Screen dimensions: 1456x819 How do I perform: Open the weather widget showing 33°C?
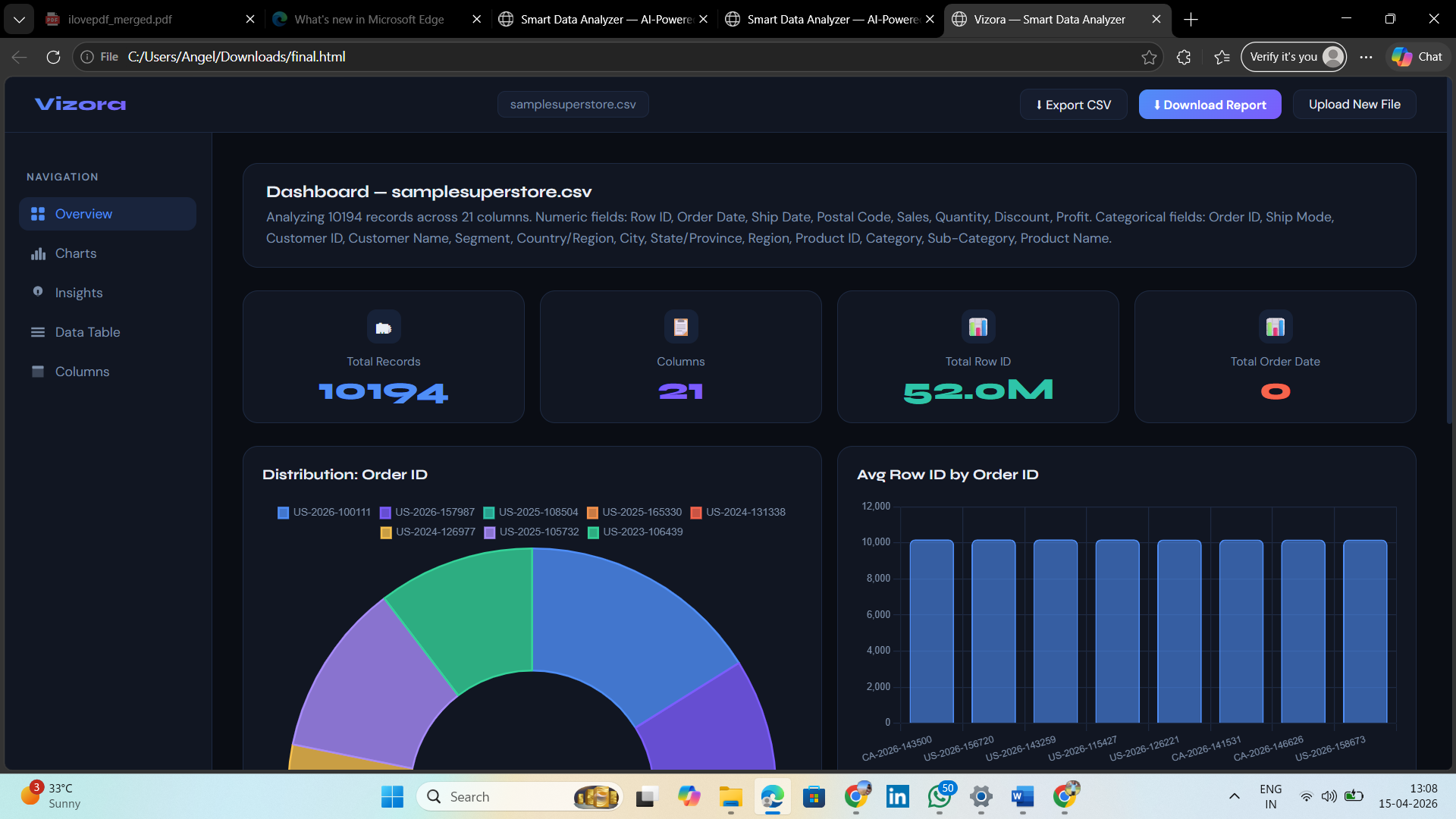click(52, 796)
